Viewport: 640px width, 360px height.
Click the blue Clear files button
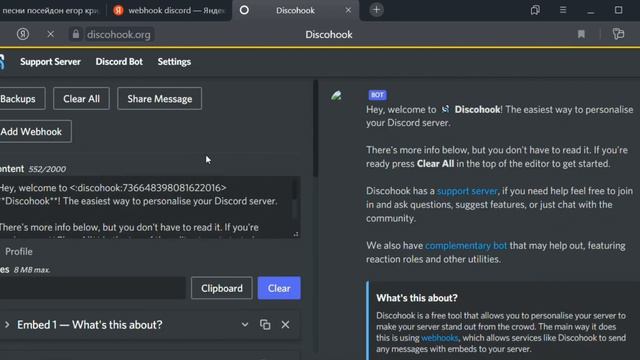279,288
